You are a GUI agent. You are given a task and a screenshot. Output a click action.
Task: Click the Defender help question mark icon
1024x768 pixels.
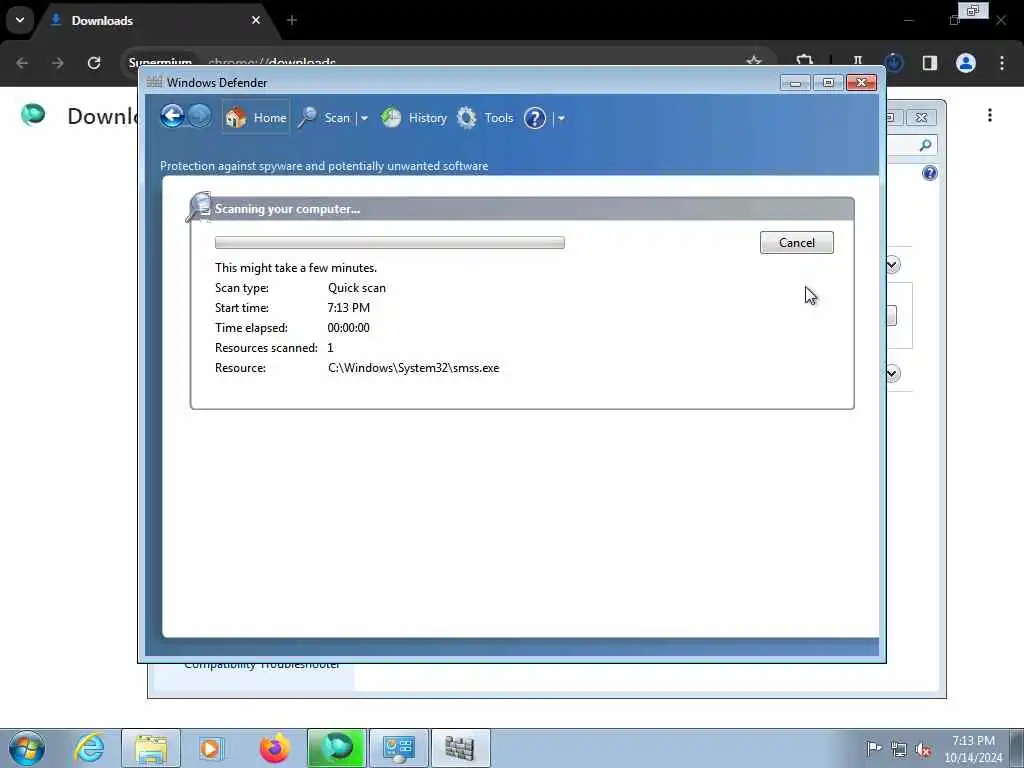click(x=535, y=118)
